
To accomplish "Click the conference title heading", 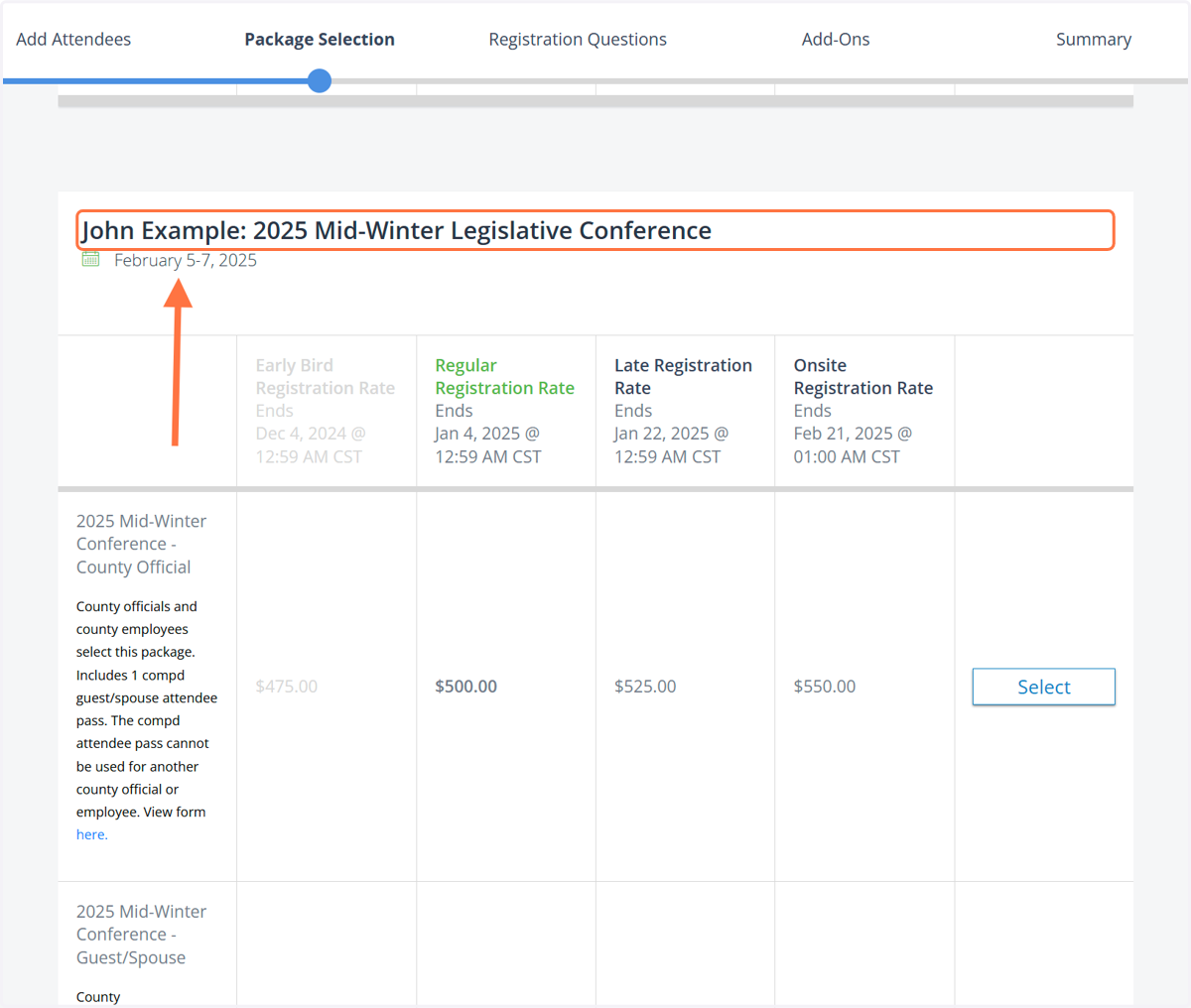I will [397, 230].
